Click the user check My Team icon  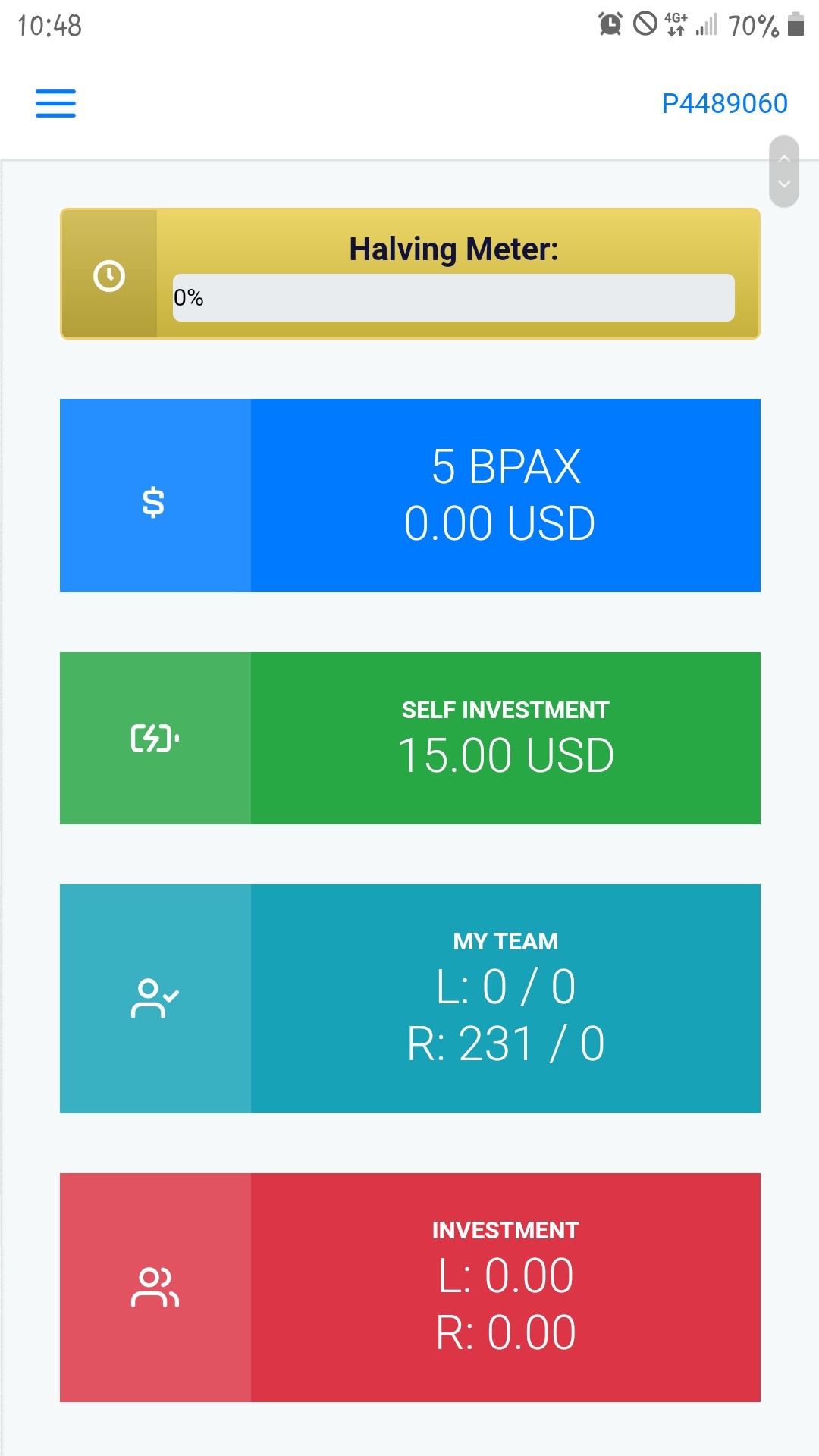155,998
